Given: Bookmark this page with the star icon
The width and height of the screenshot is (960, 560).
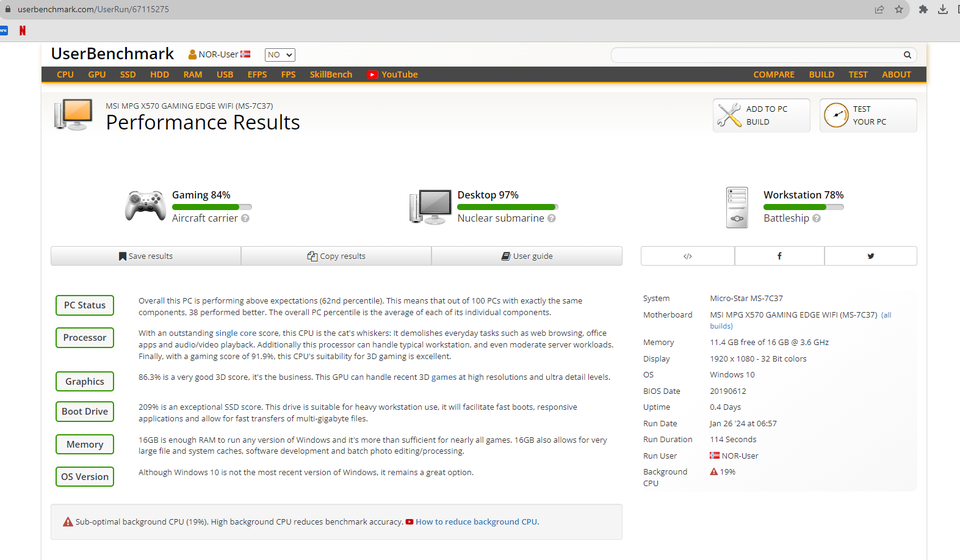Looking at the screenshot, I should point(899,9).
